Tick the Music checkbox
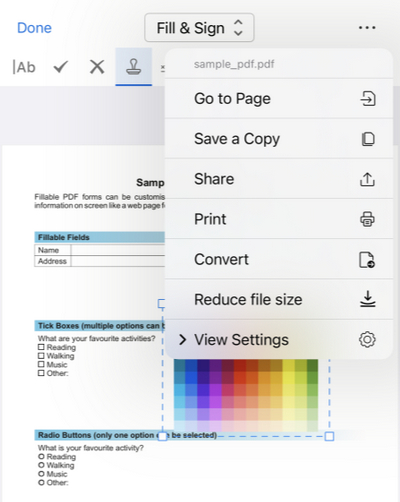The image size is (400, 502). tap(41, 364)
